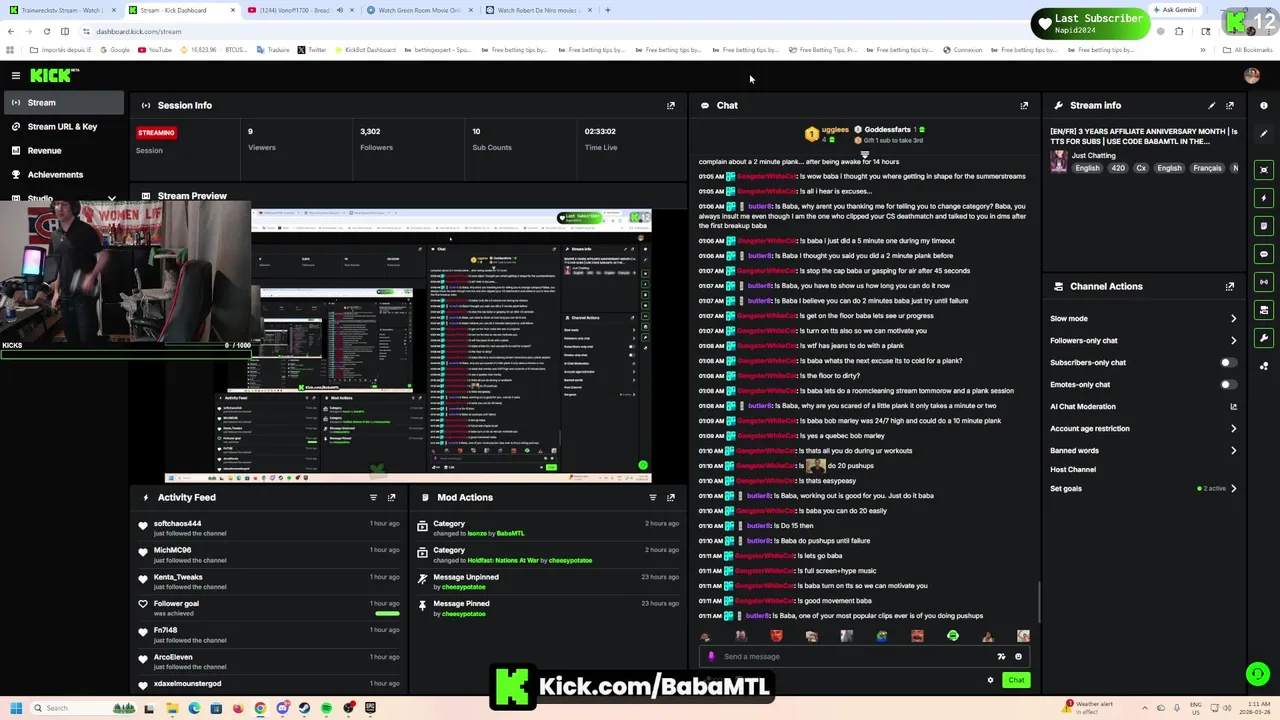Open chat settings gear icon

click(x=990, y=680)
